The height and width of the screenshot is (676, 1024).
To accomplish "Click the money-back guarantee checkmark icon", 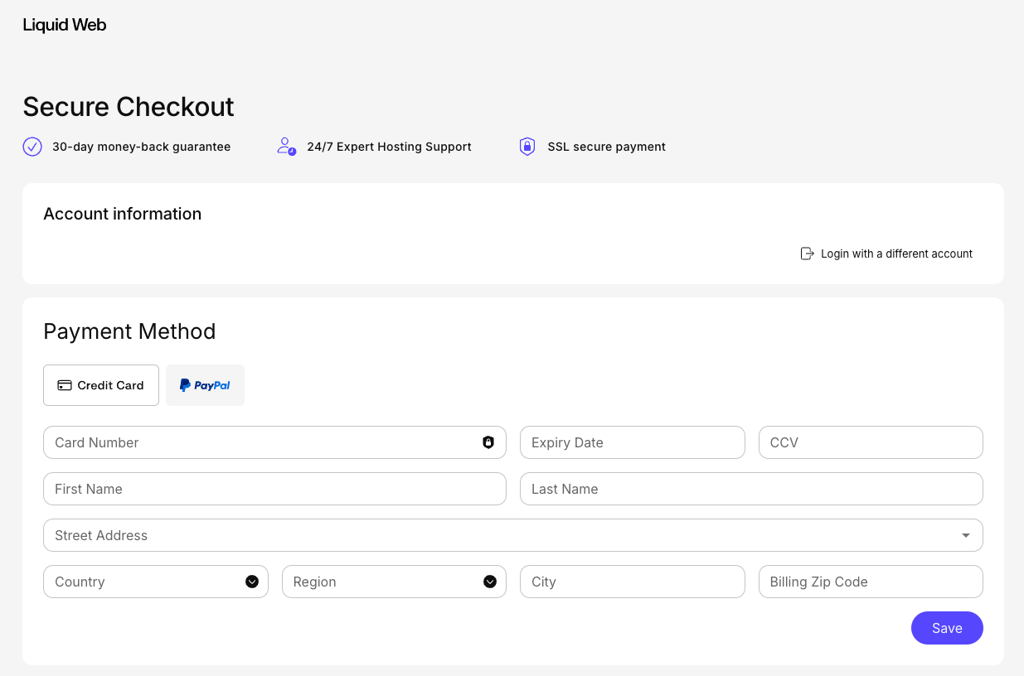I will 32,147.
